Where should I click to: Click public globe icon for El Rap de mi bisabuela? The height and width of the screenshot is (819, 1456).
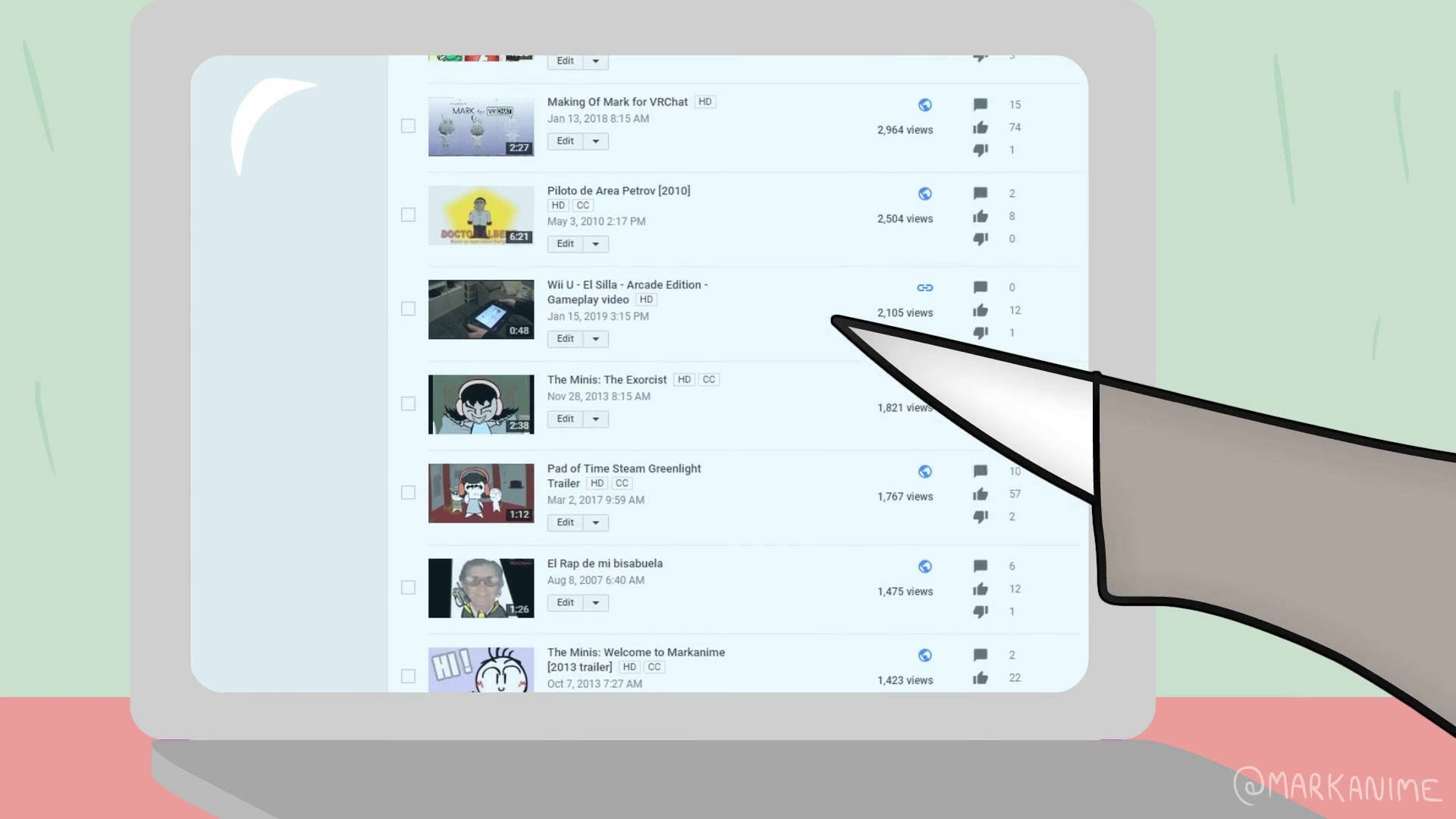(x=924, y=566)
